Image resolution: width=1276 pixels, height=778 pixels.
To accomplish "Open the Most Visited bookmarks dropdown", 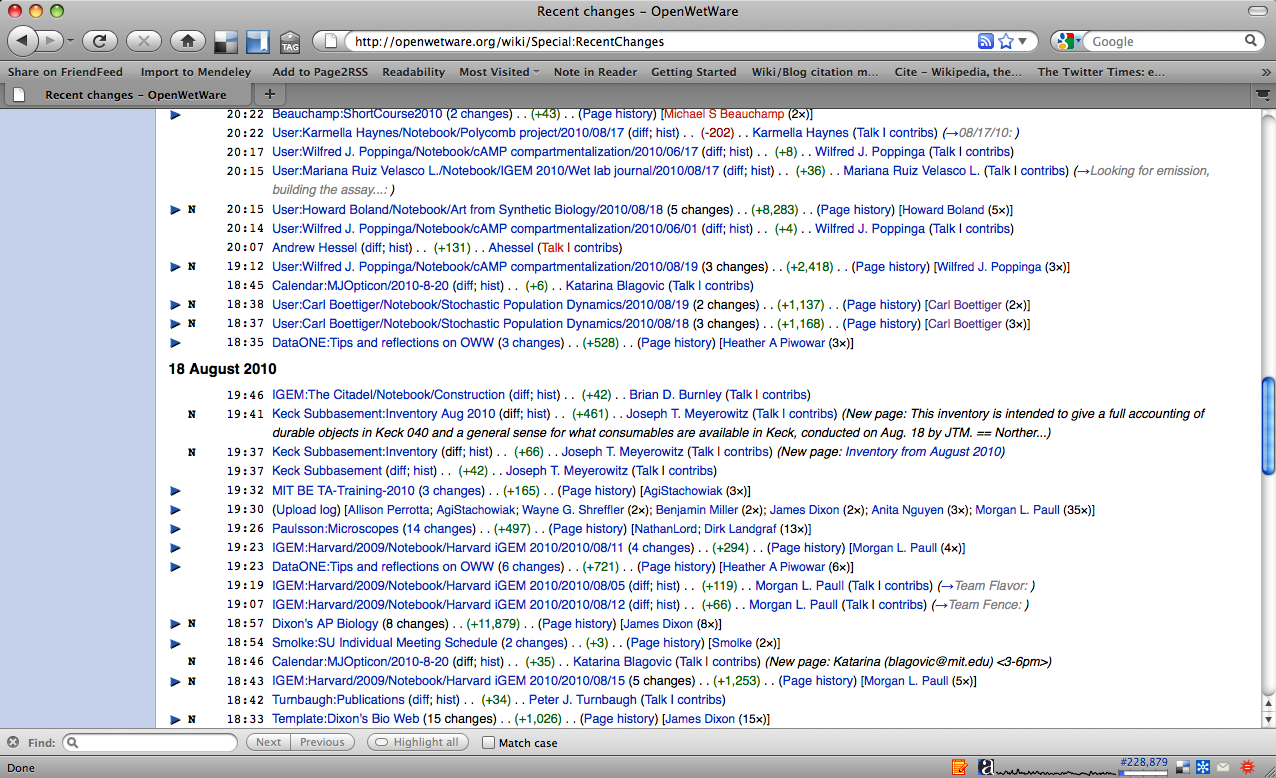I will click(x=499, y=72).
